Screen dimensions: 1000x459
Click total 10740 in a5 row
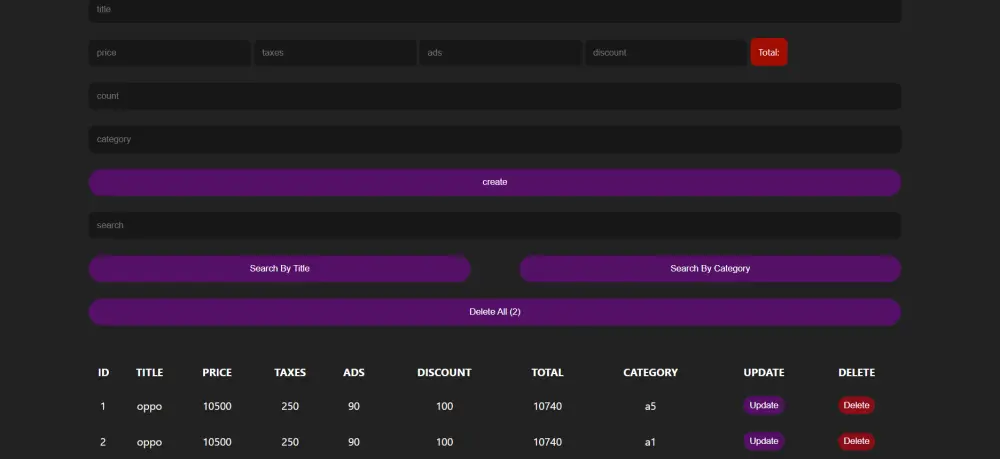547,406
